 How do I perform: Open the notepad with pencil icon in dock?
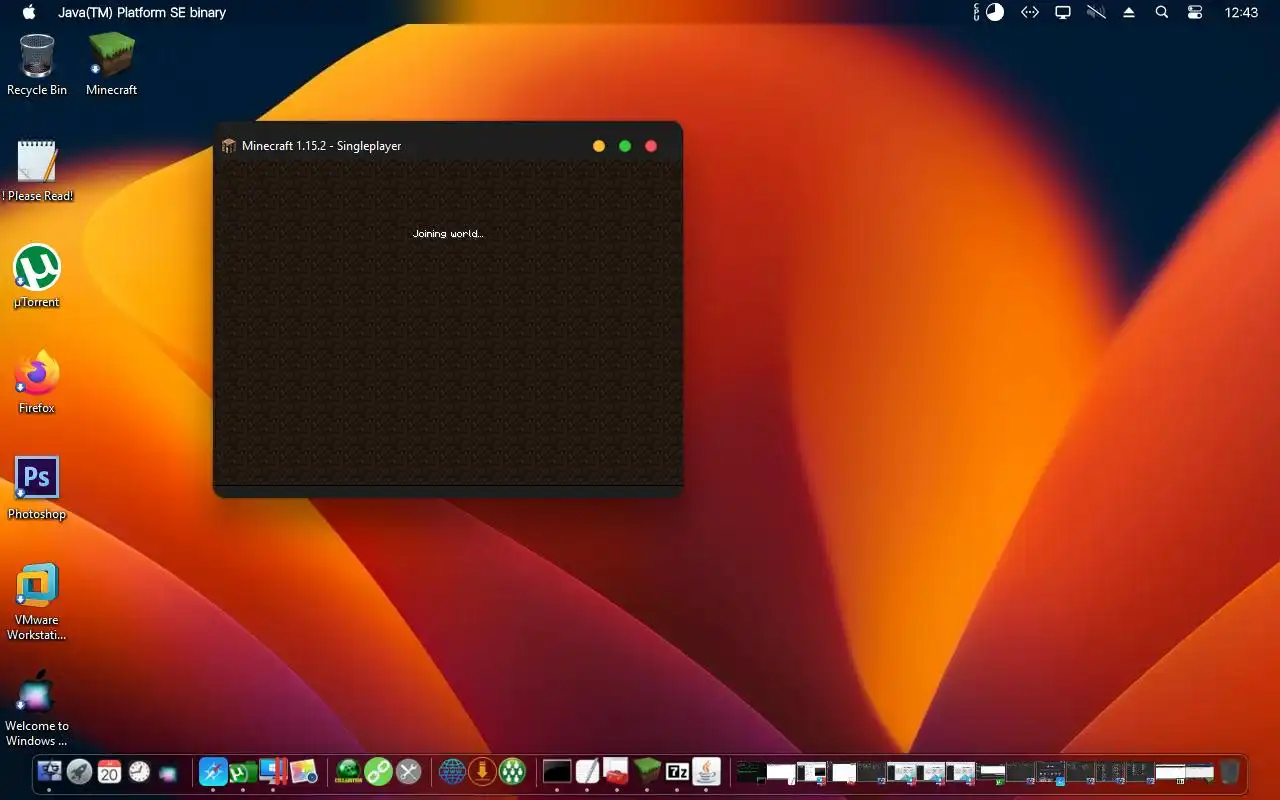click(587, 771)
